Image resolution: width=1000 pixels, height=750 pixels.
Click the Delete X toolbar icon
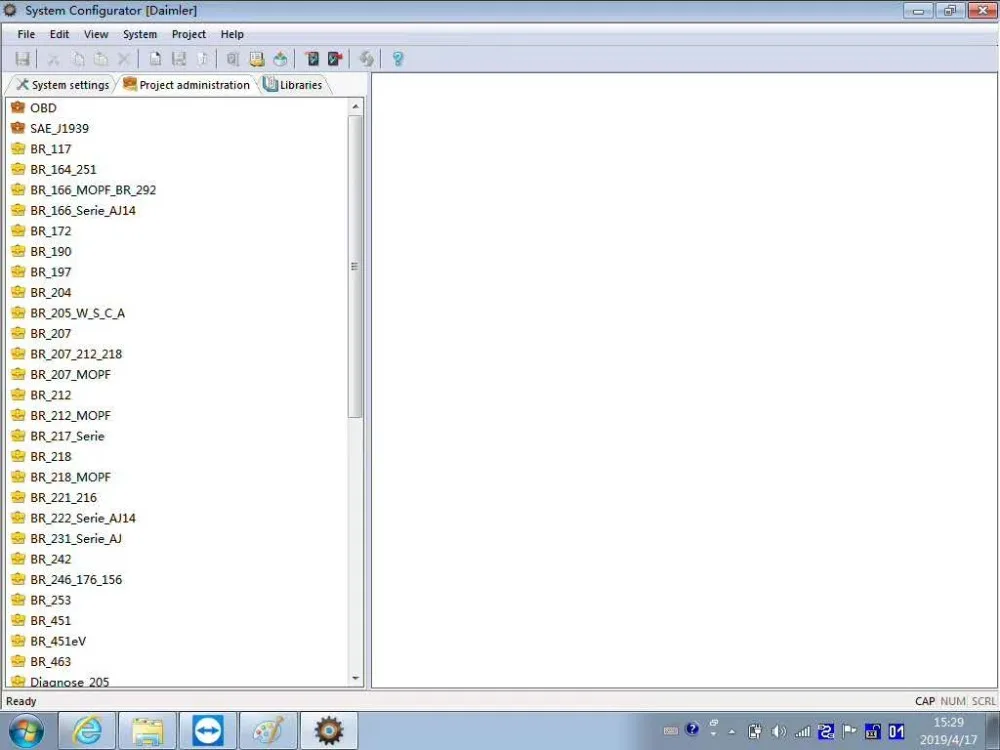click(124, 59)
